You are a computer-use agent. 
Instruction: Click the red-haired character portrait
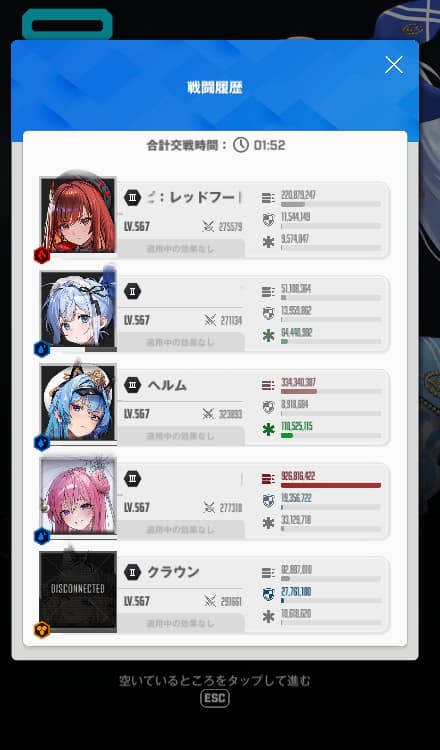[x=78, y=215]
